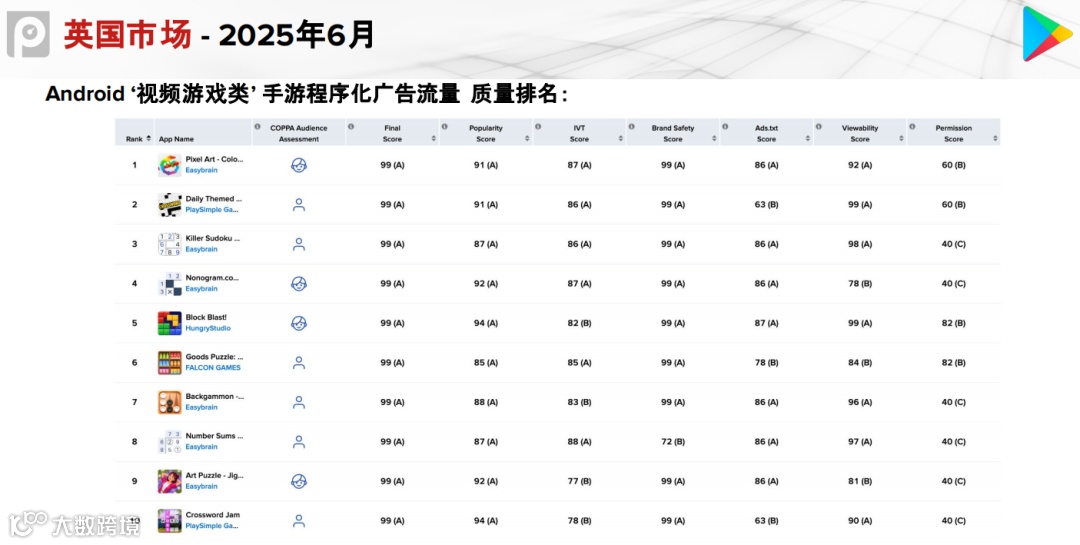Screen dimensions: 1080x545
Task: Click the general audience icon for Crossword Jam
Action: [x=299, y=521]
